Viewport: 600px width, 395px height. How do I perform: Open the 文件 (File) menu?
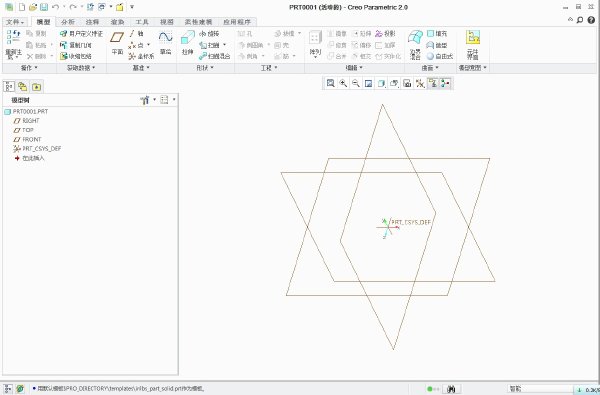(15, 22)
